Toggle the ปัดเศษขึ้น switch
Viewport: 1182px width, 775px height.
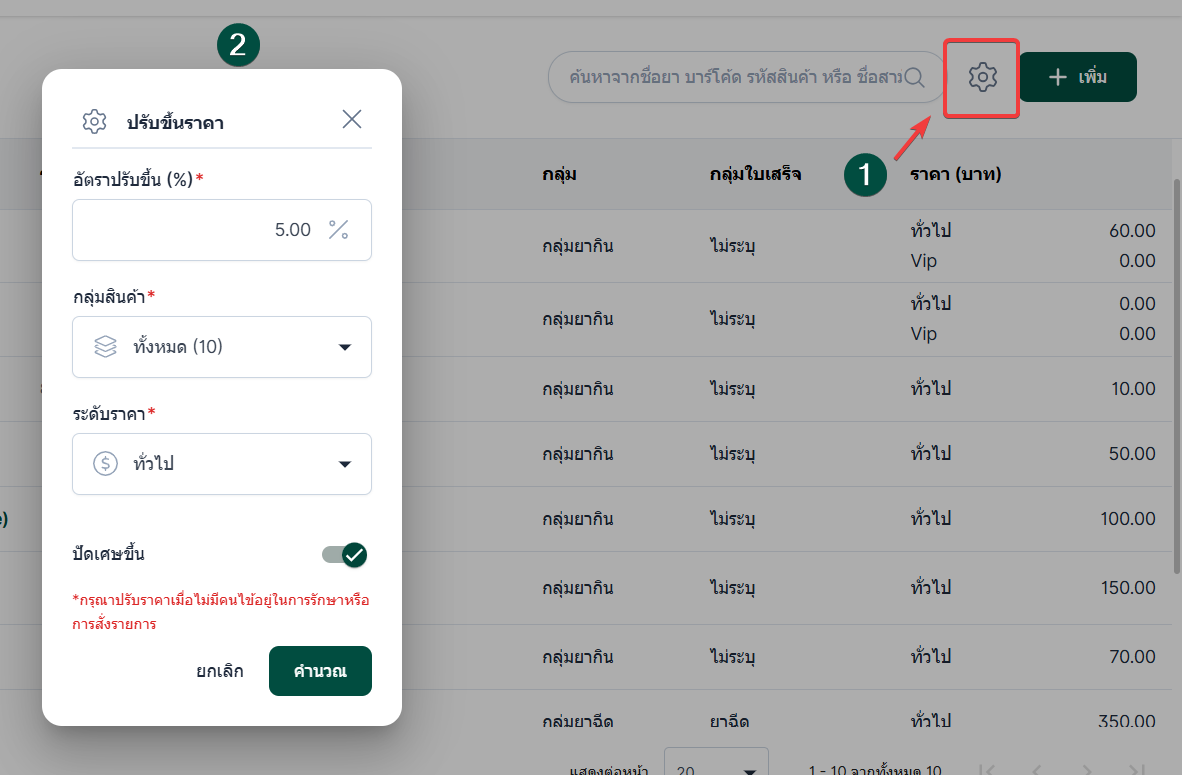[345, 555]
